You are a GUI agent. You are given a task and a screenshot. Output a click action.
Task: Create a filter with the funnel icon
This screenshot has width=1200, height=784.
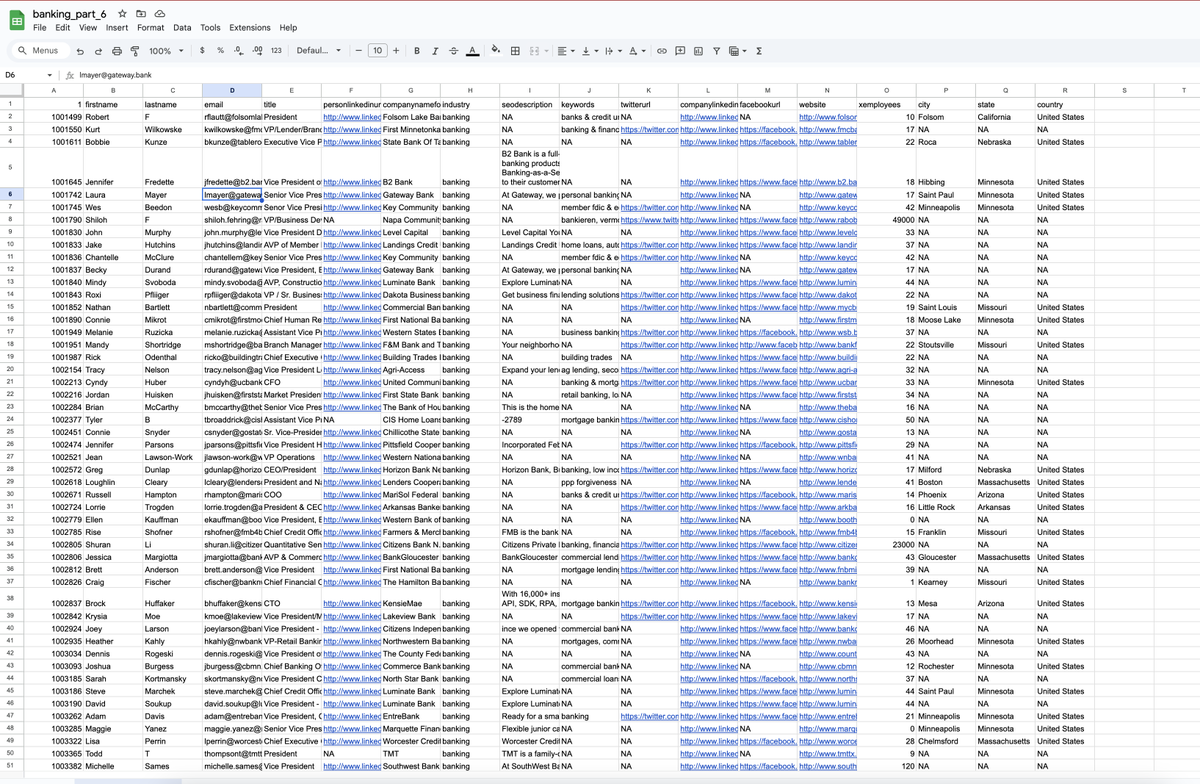tap(716, 51)
